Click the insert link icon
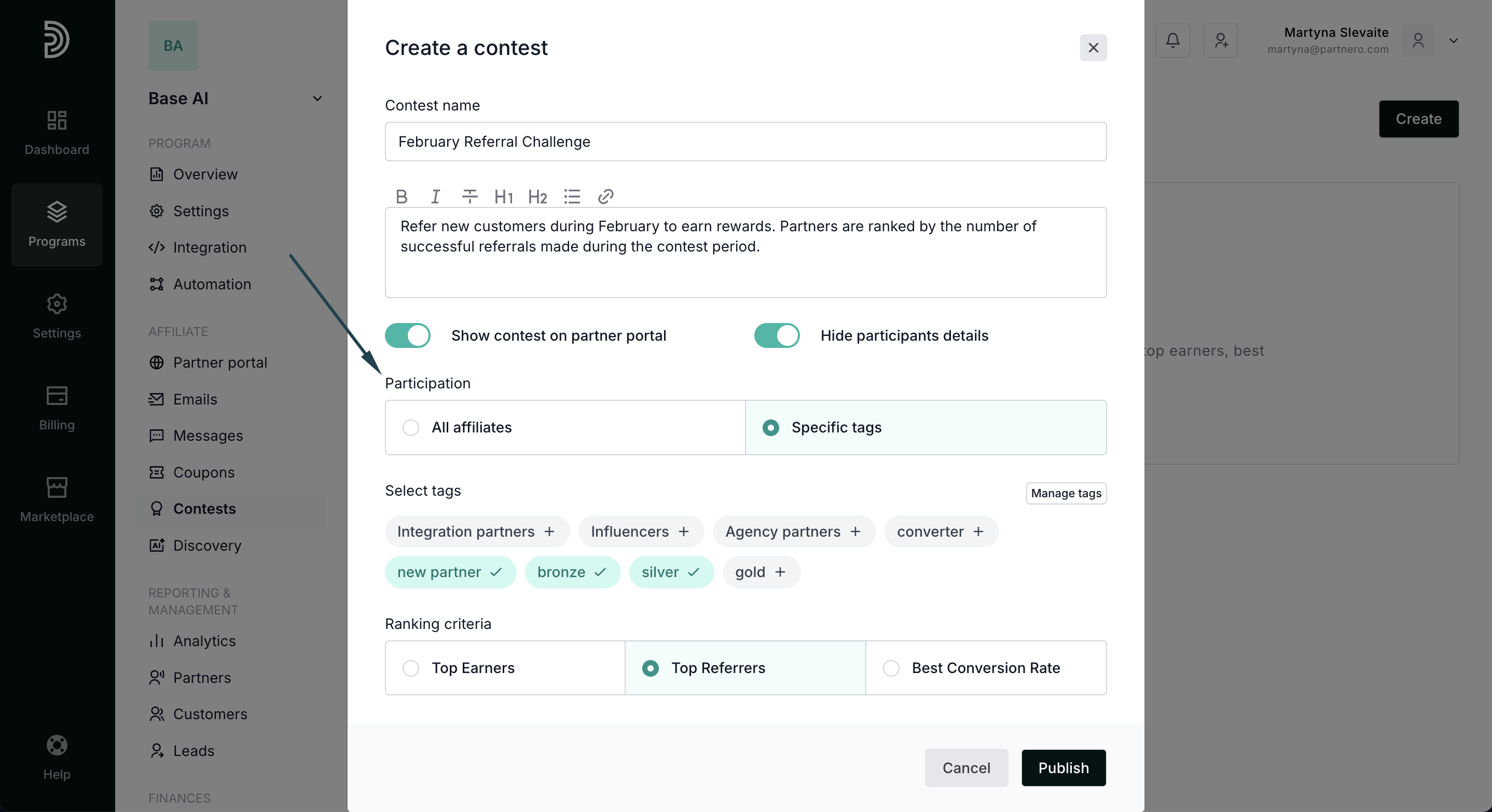This screenshot has width=1492, height=812. (x=605, y=197)
